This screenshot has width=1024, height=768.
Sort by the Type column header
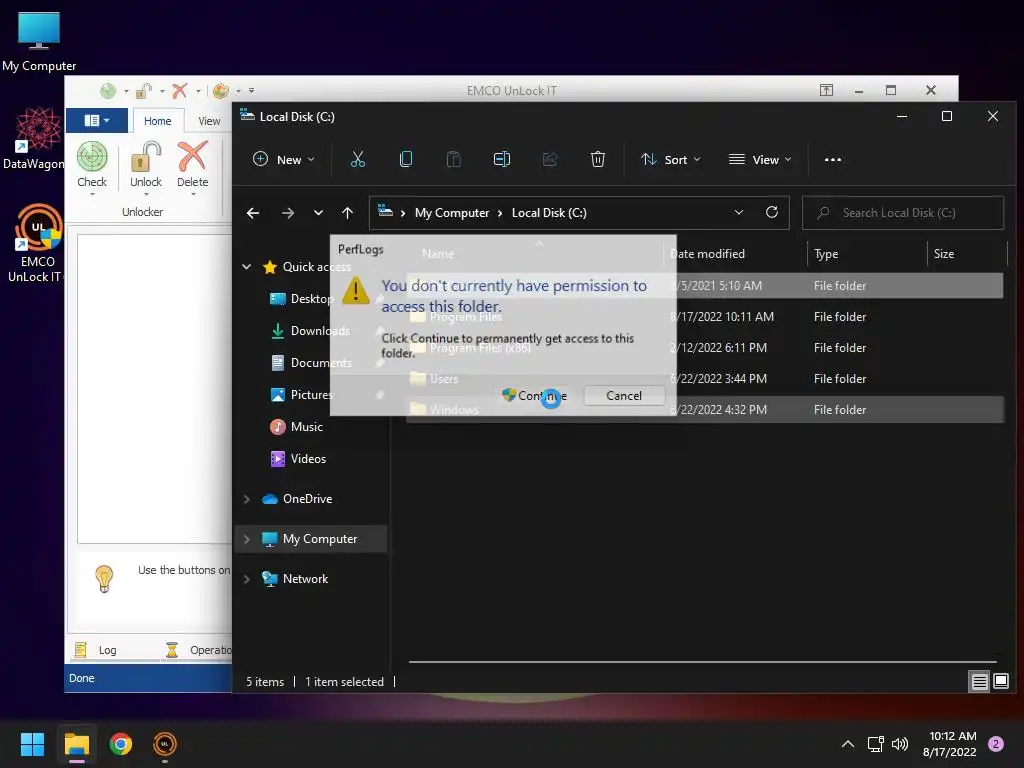pyautogui.click(x=867, y=253)
